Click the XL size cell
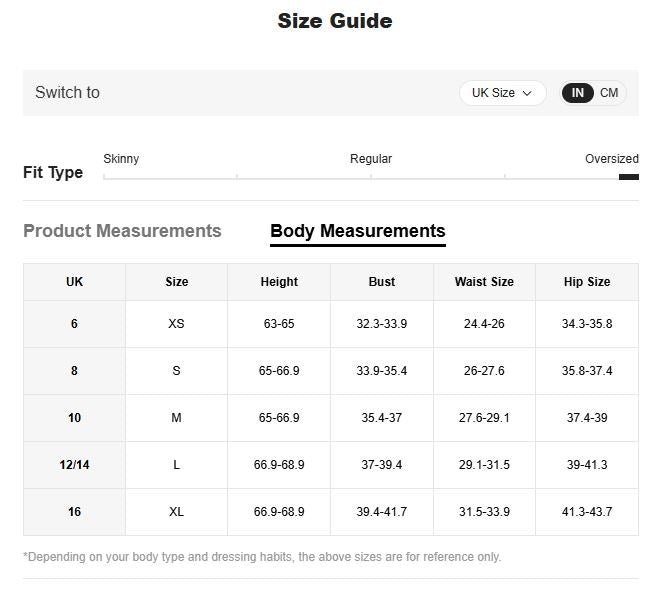Viewport: 668px width, 590px height. [176, 512]
